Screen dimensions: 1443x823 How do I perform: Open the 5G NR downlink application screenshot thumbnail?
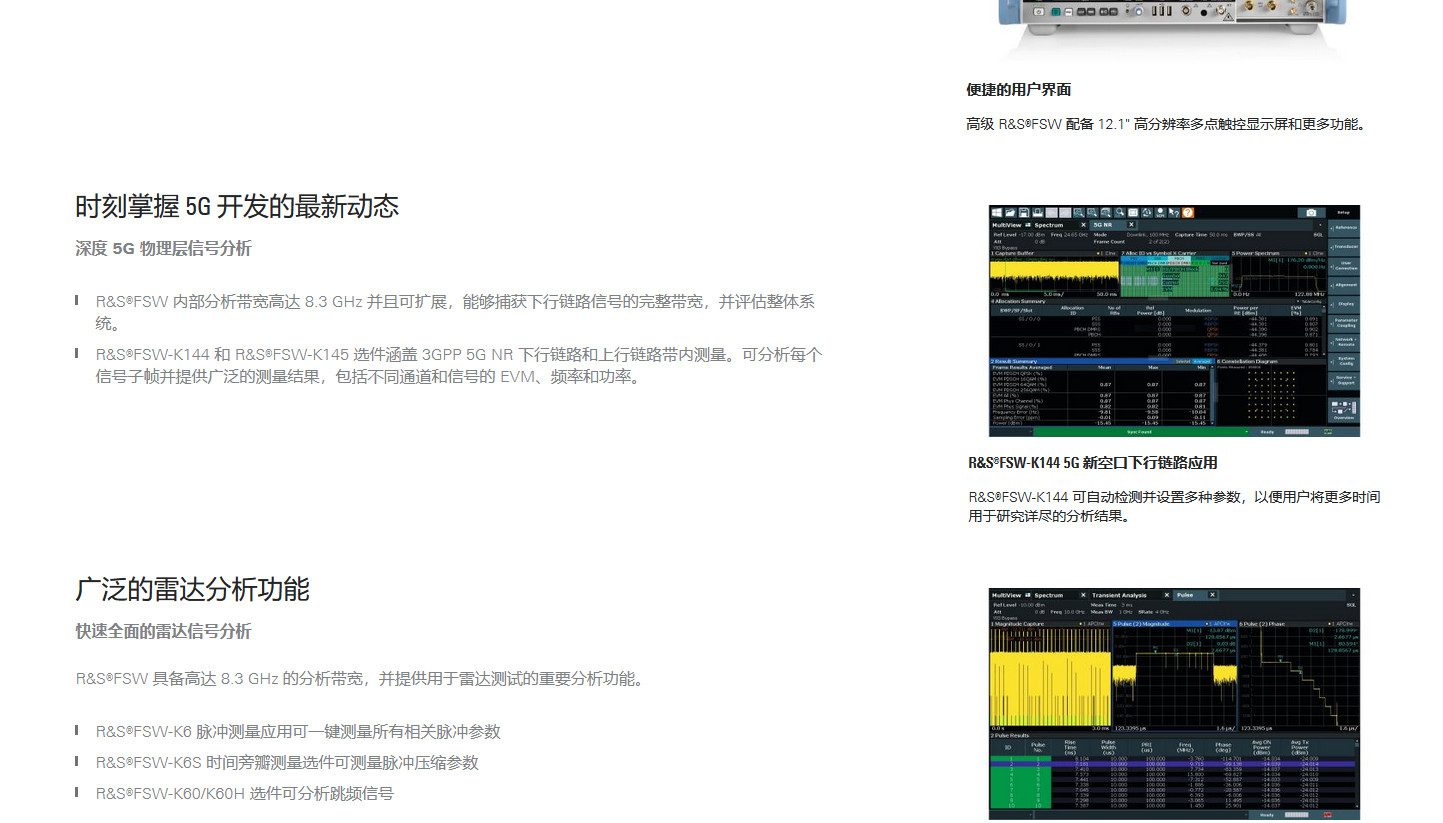(1174, 321)
